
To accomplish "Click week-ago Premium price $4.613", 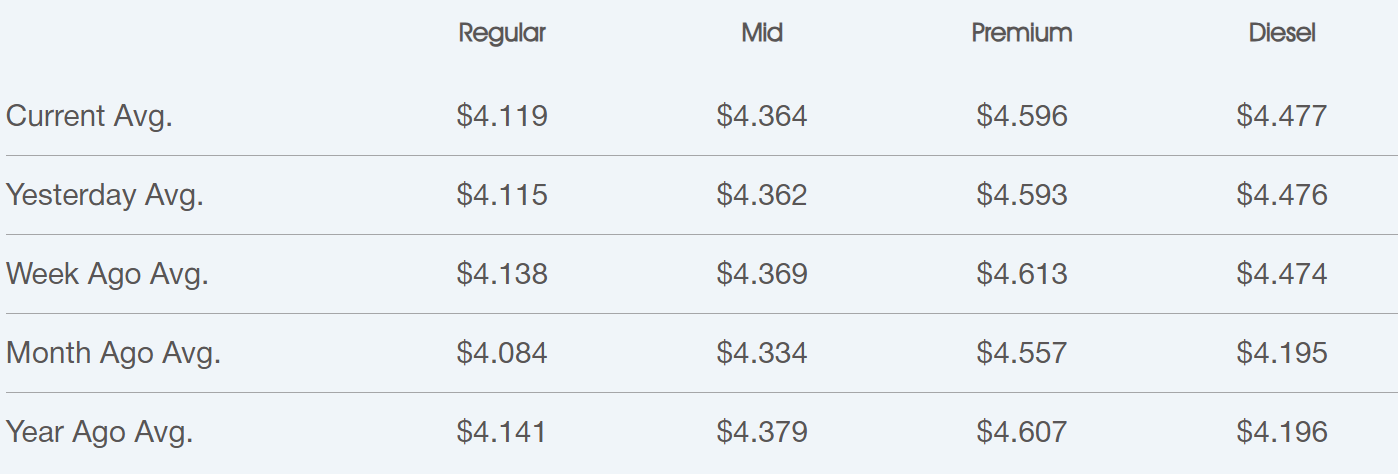I will 1022,274.
